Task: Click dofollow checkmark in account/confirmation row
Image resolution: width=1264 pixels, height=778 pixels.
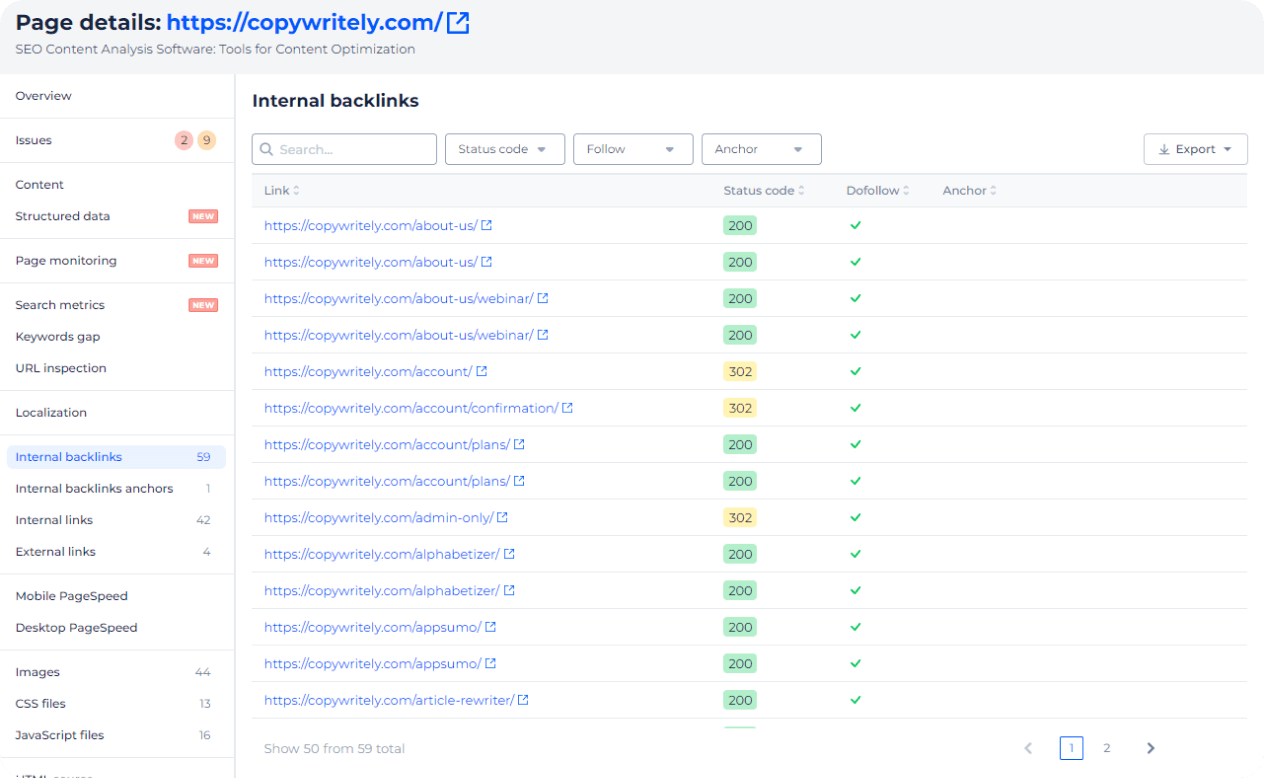Action: click(x=855, y=408)
